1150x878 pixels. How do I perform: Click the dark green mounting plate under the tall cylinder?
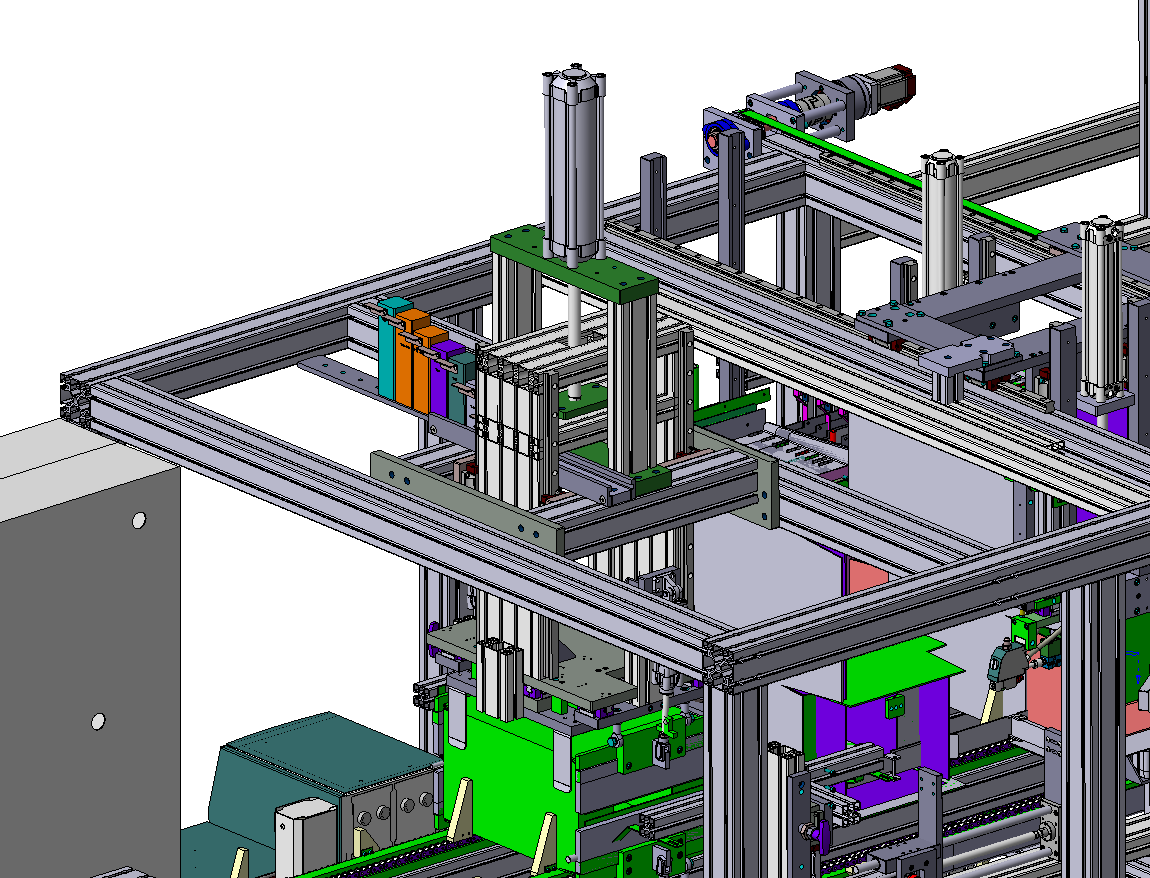(x=574, y=265)
